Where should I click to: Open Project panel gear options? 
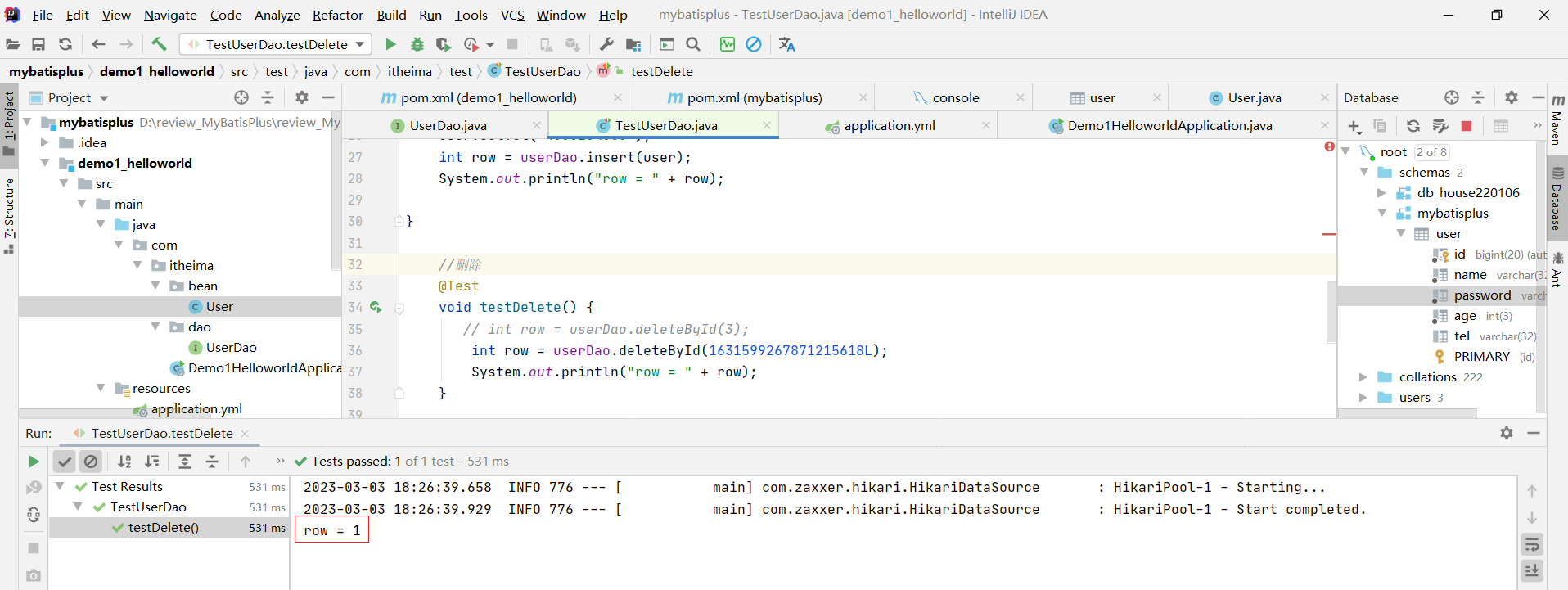click(302, 97)
